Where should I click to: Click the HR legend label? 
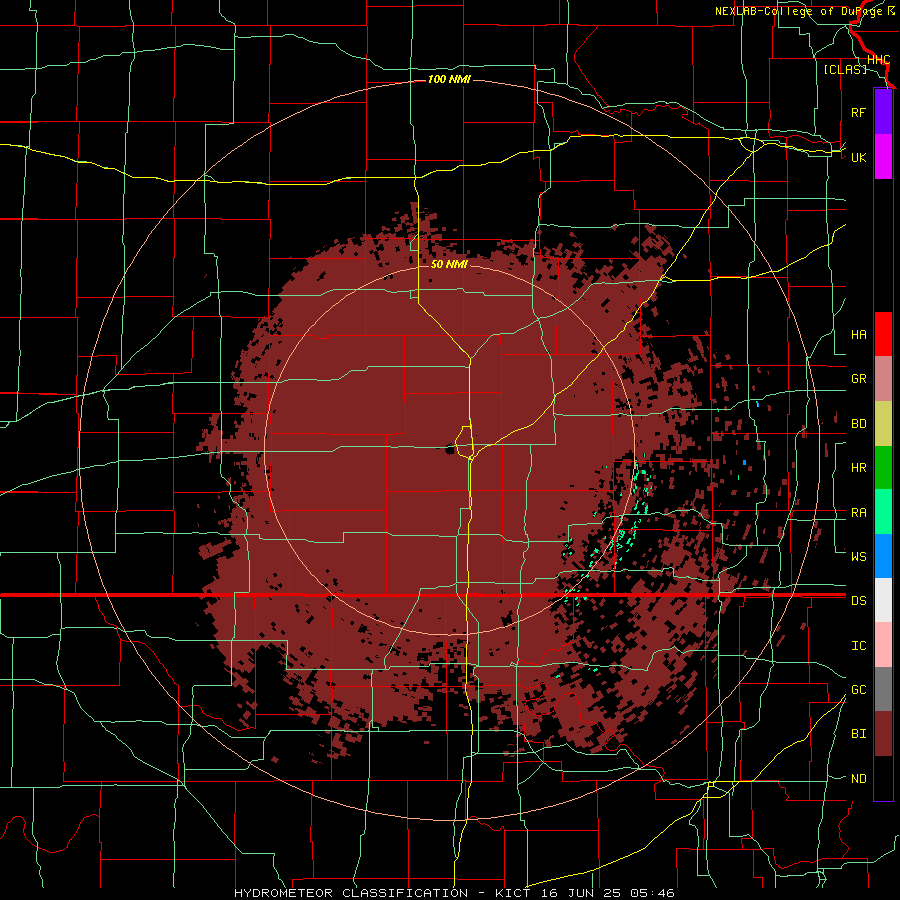pos(858,468)
